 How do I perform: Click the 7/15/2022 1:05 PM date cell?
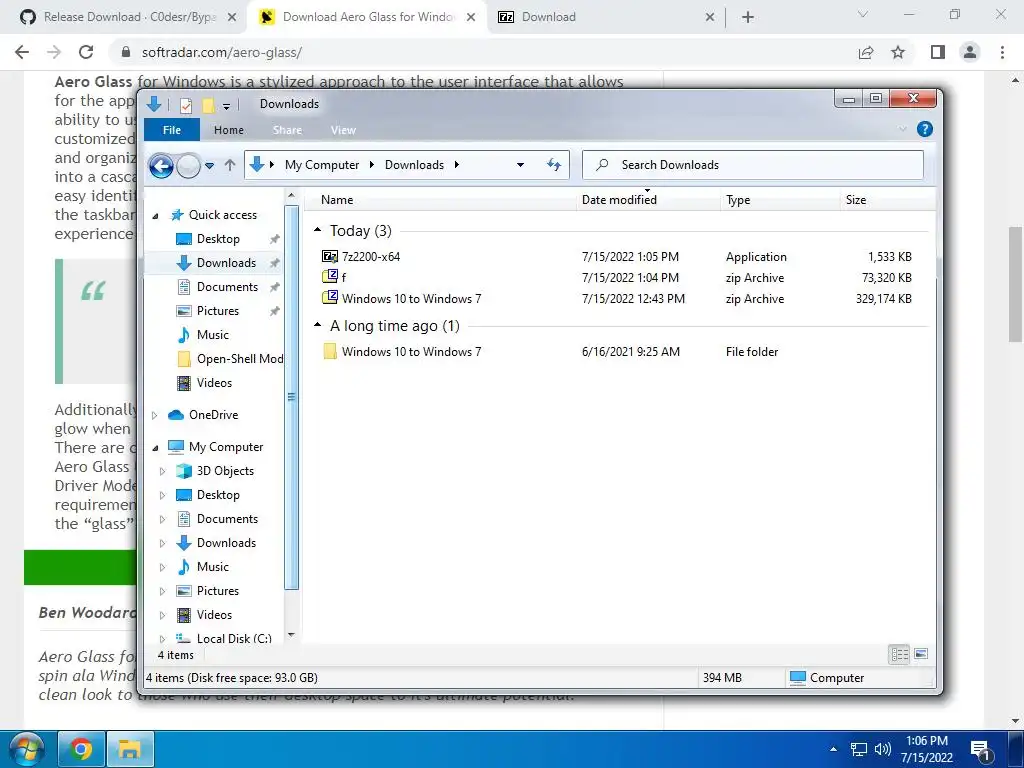pos(630,257)
